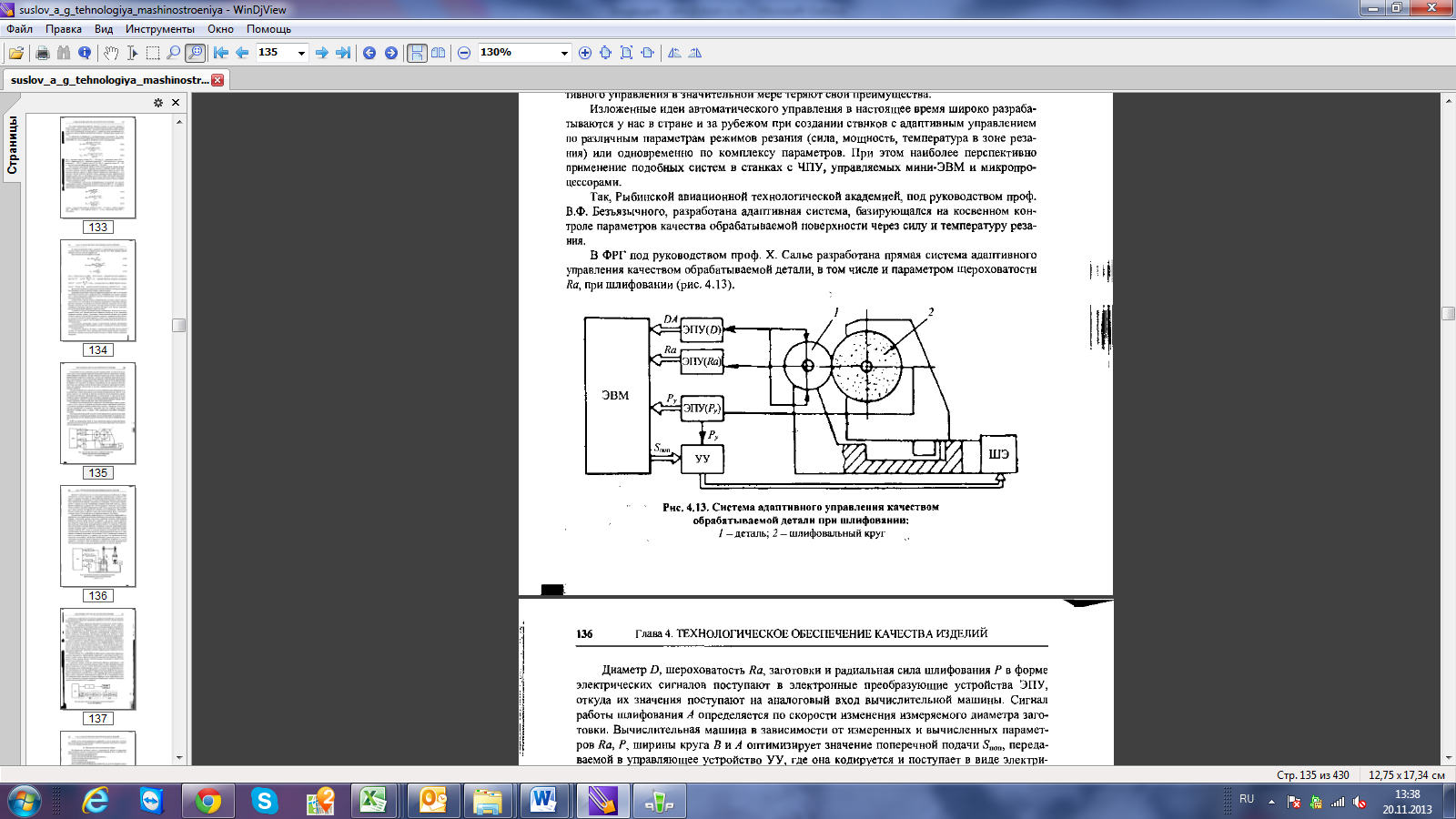Set zoom to actual size icon
Image resolution: width=1456 pixels, height=819 pixels.
tap(606, 53)
